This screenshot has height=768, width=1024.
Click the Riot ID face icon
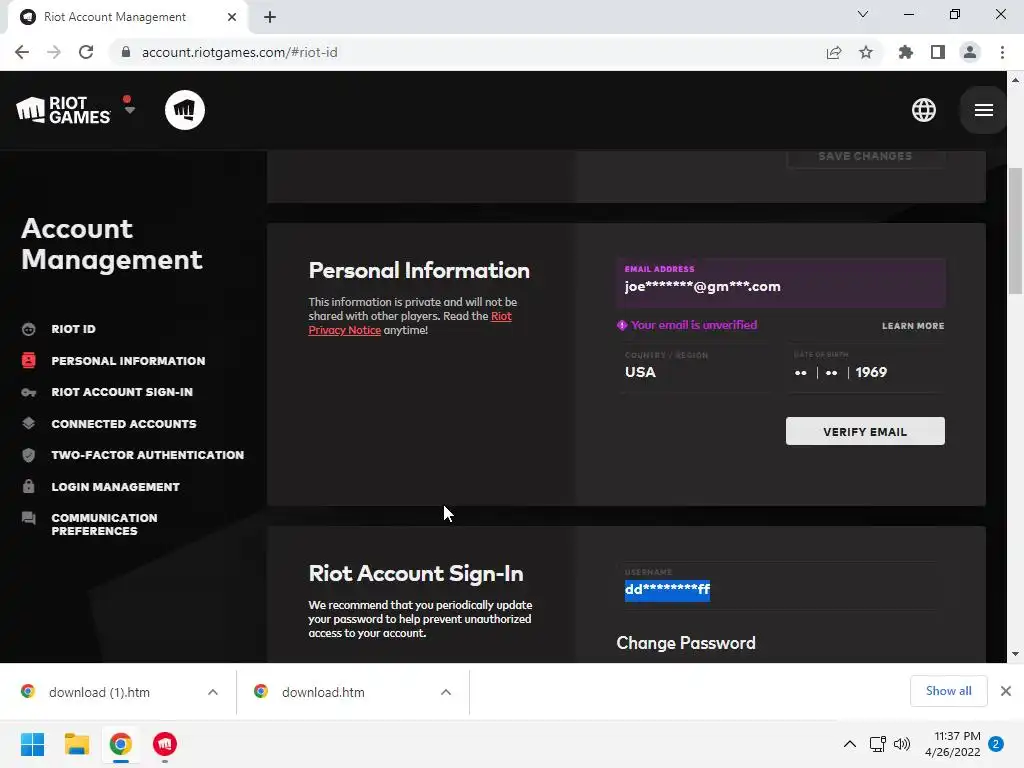pyautogui.click(x=29, y=329)
